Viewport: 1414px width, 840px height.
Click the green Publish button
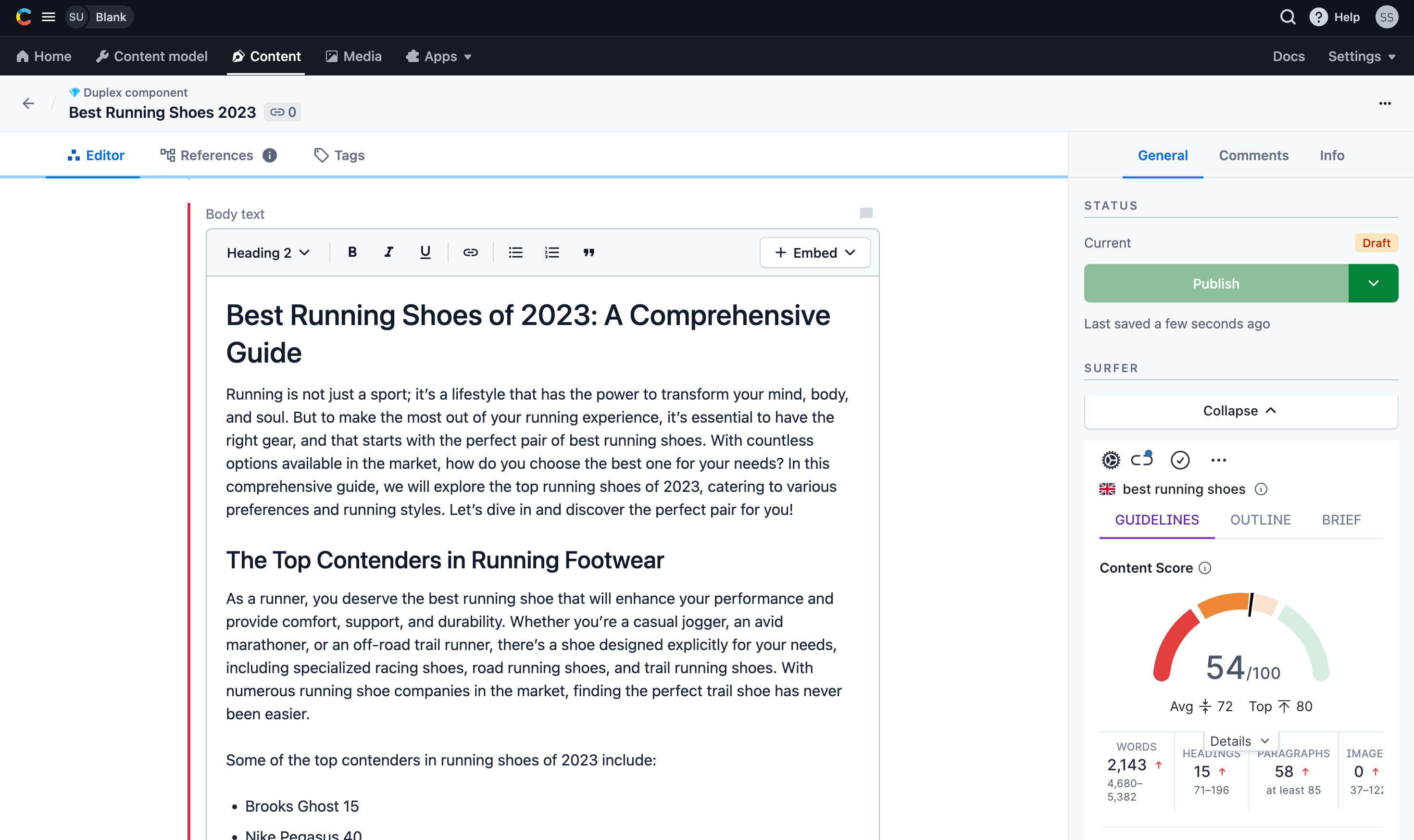[1215, 283]
